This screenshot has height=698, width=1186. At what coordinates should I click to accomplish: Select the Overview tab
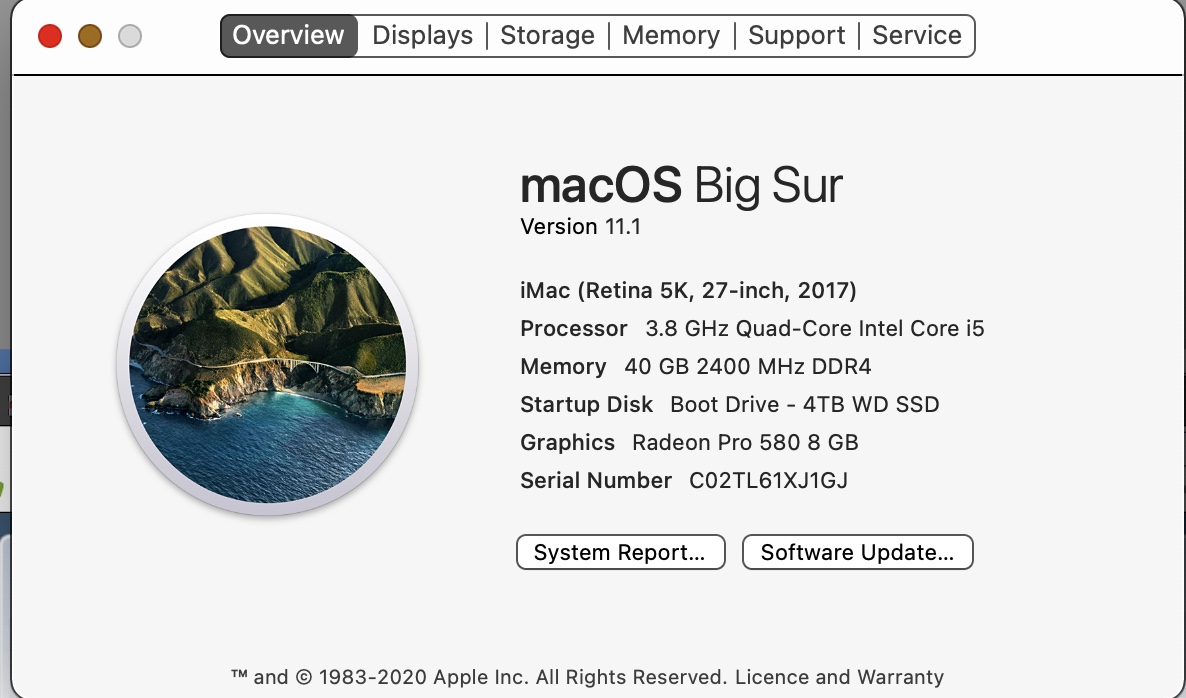pos(288,36)
